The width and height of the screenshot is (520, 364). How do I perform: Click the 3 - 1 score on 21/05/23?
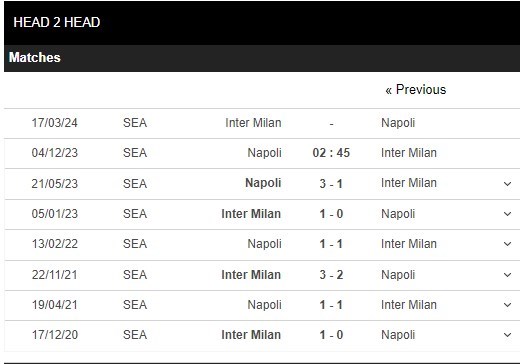coord(331,184)
